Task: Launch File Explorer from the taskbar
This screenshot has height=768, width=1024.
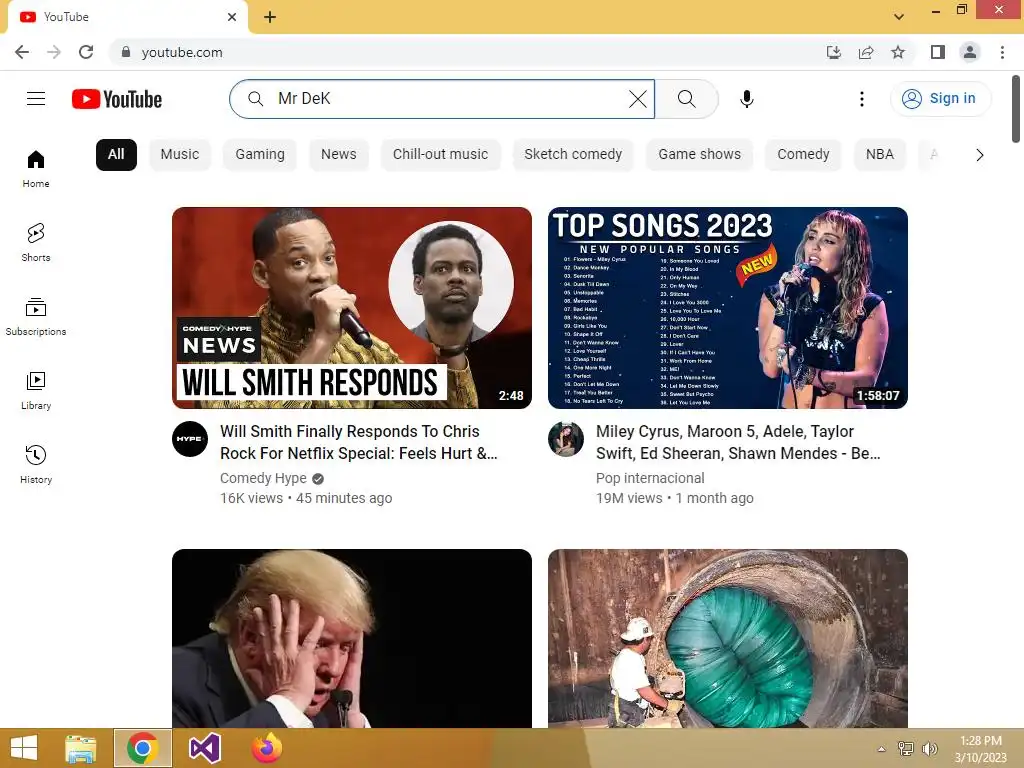Action: click(x=81, y=748)
